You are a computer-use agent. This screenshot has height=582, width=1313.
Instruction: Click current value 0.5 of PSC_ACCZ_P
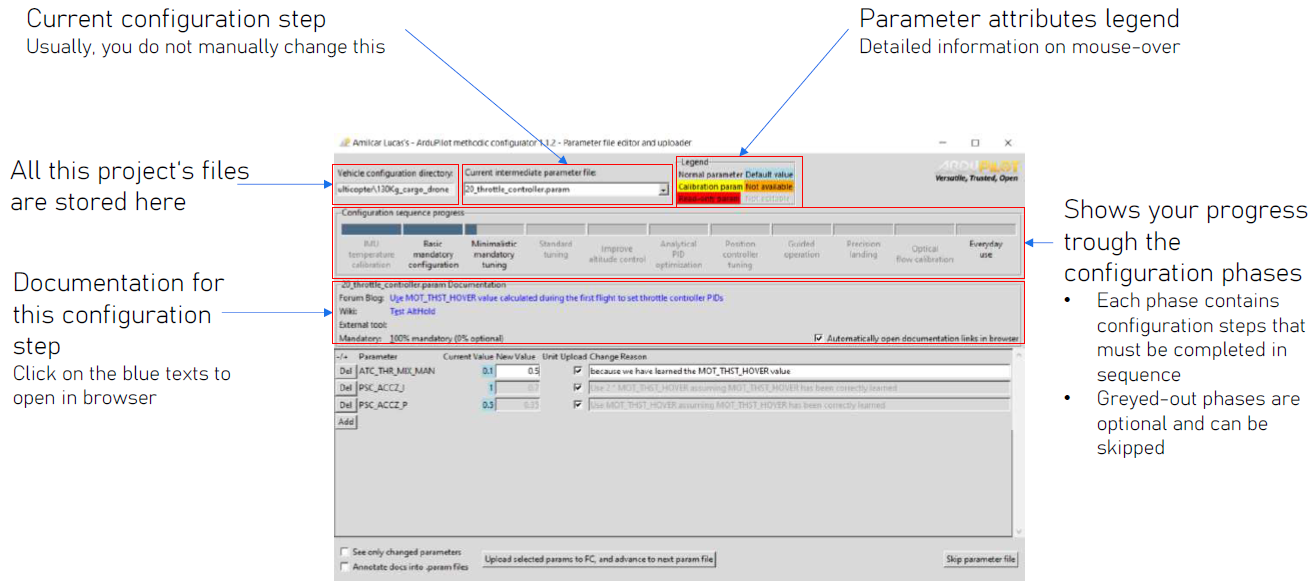point(488,405)
